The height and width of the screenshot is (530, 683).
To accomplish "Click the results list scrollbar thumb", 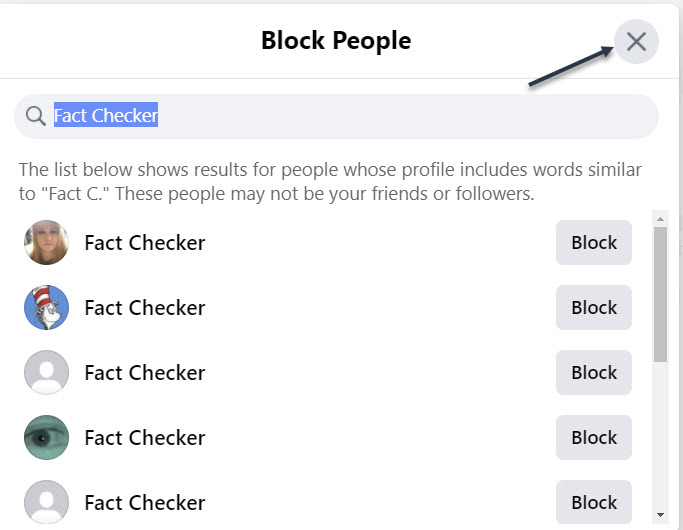I will pyautogui.click(x=660, y=295).
